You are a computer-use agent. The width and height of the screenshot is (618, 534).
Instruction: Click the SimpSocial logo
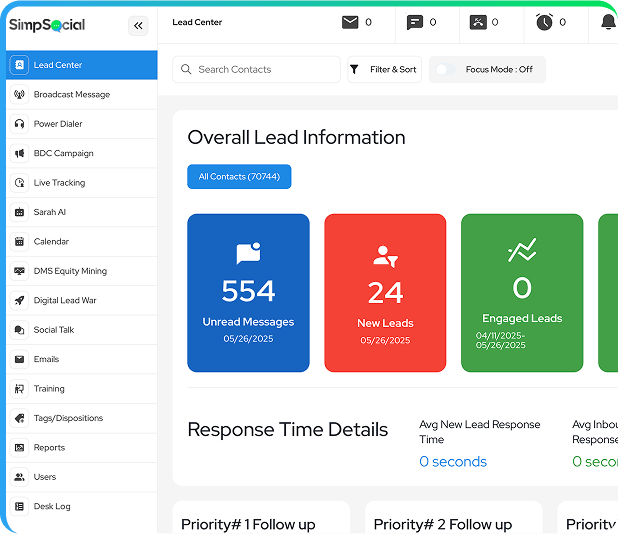click(47, 25)
